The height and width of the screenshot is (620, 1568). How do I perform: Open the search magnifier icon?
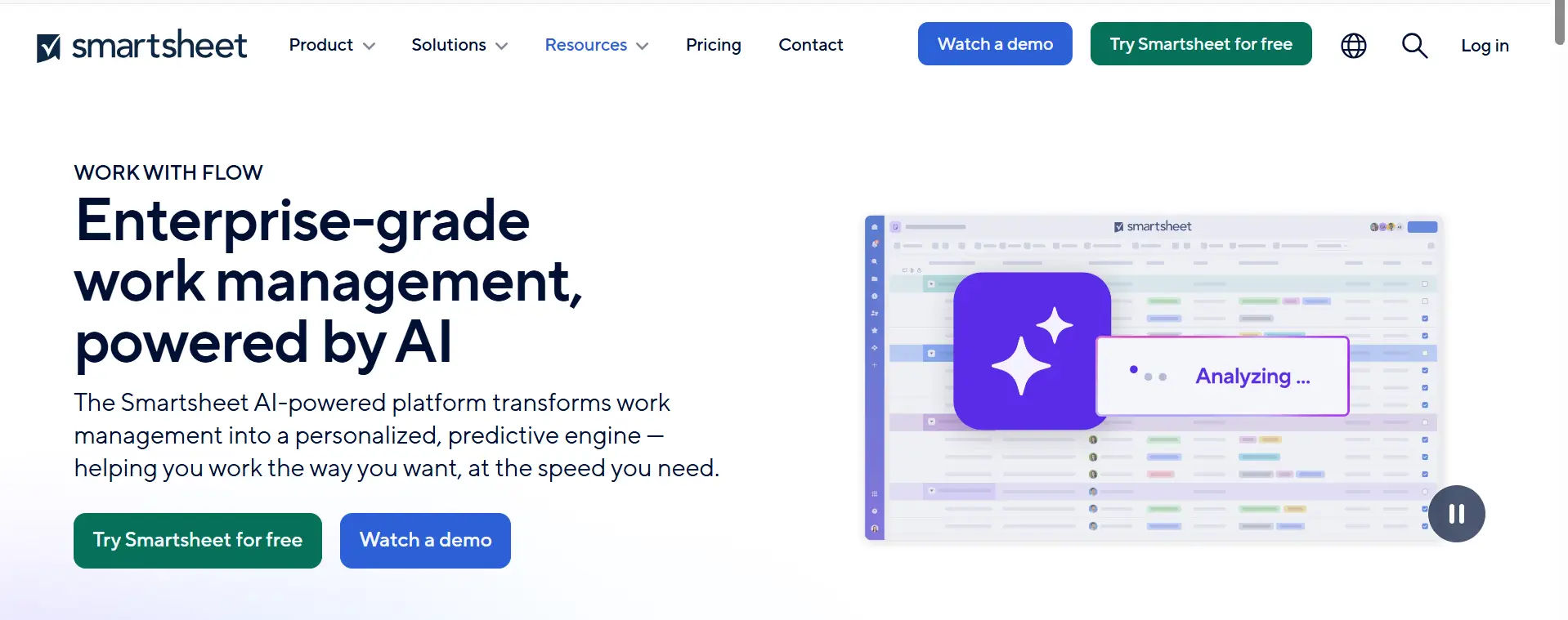(1414, 46)
